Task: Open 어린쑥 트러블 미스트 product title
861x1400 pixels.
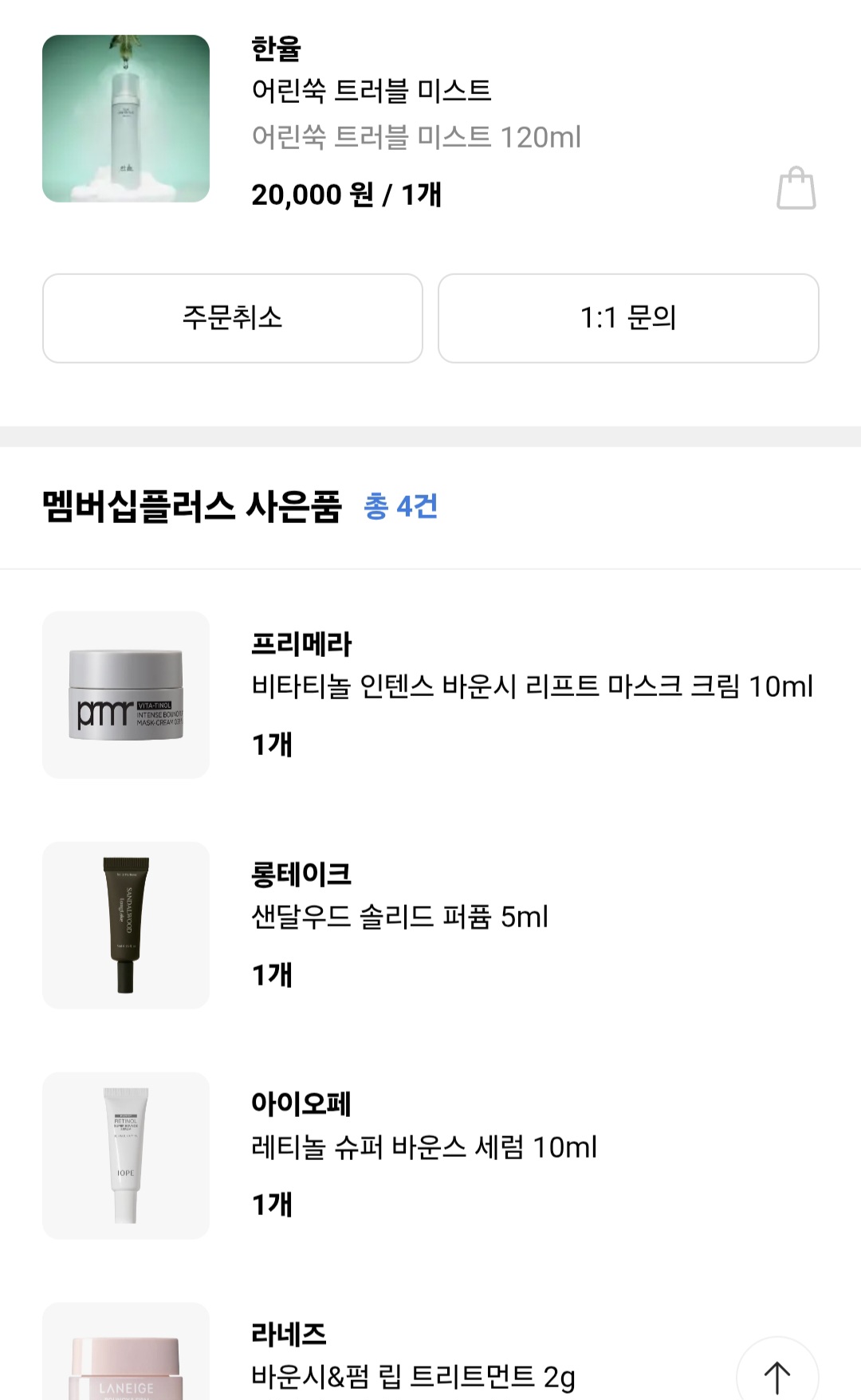Action: [x=372, y=91]
